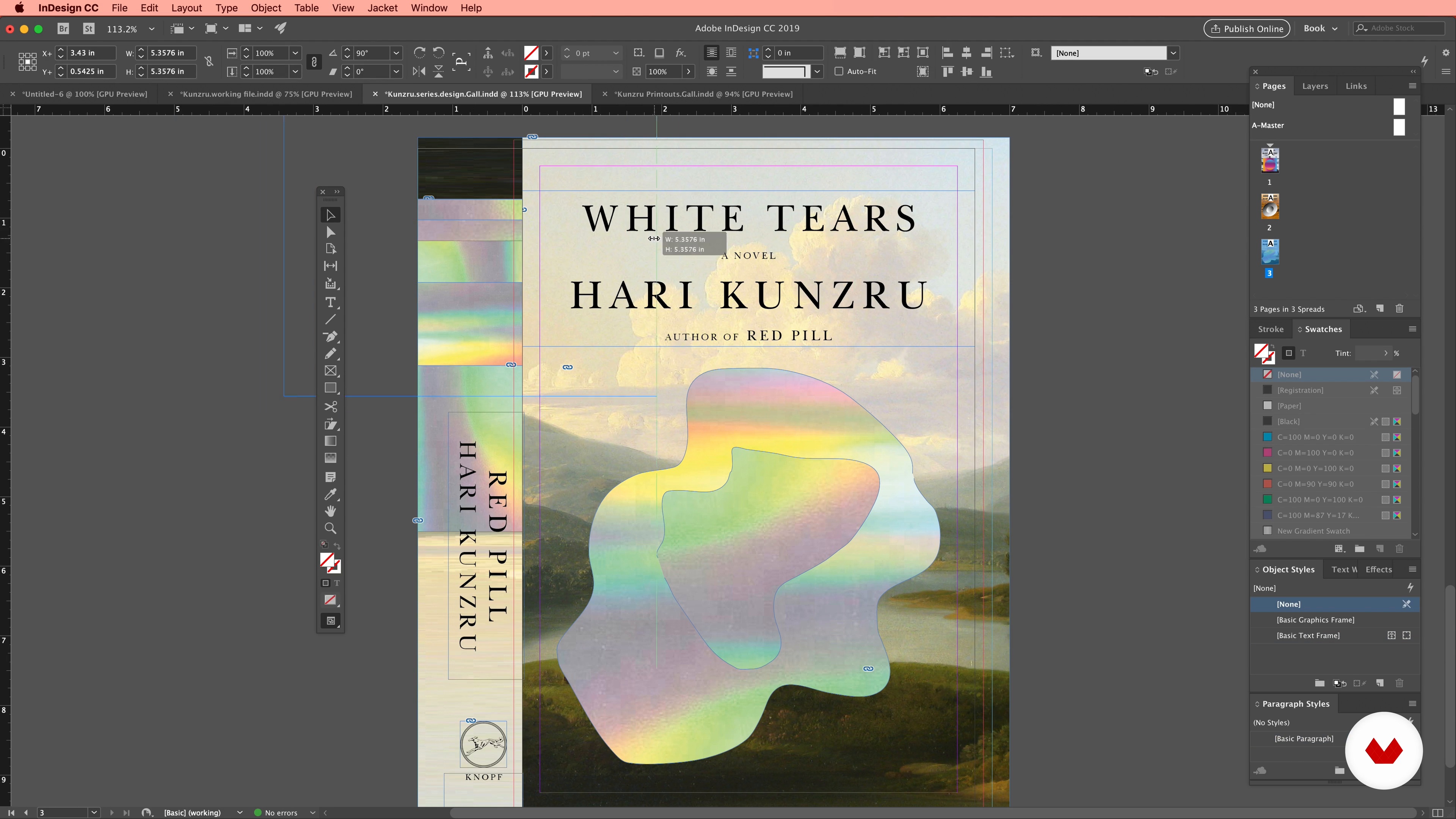1456x819 pixels.
Task: Select the Zoom tool
Action: click(331, 529)
